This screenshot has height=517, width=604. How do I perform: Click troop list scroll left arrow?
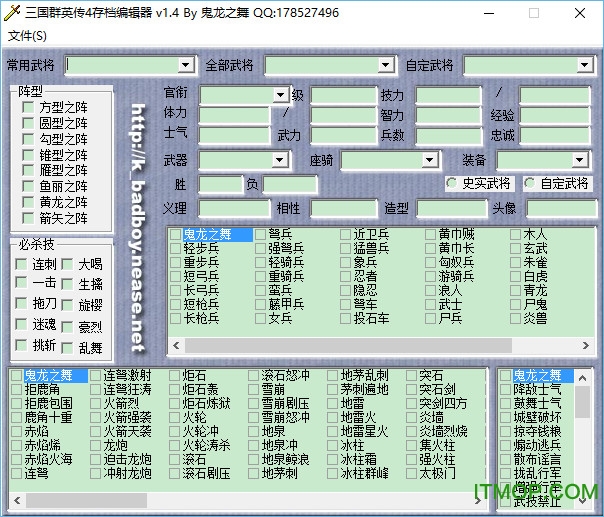click(x=176, y=346)
